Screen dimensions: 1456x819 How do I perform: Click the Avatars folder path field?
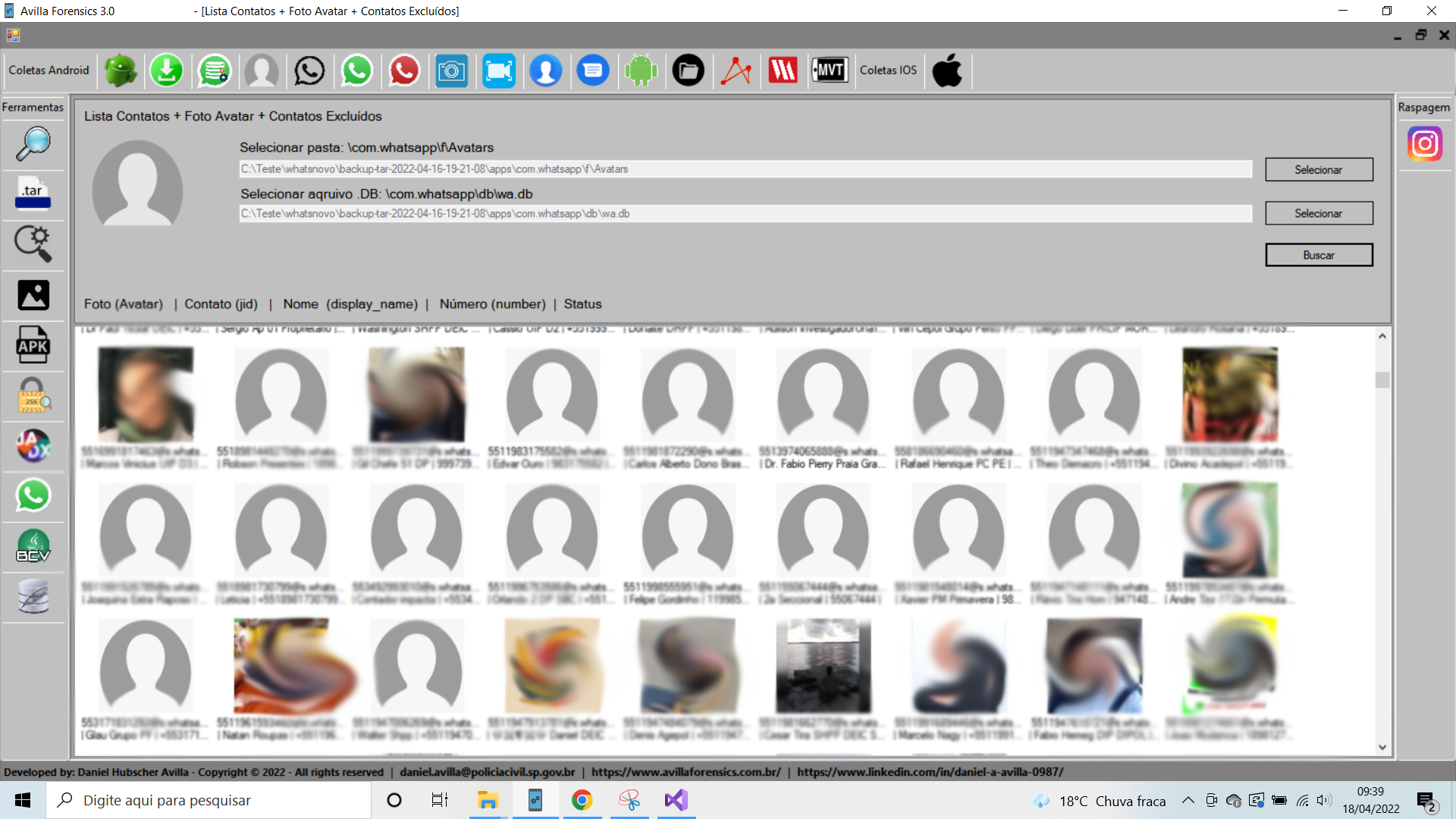[745, 169]
